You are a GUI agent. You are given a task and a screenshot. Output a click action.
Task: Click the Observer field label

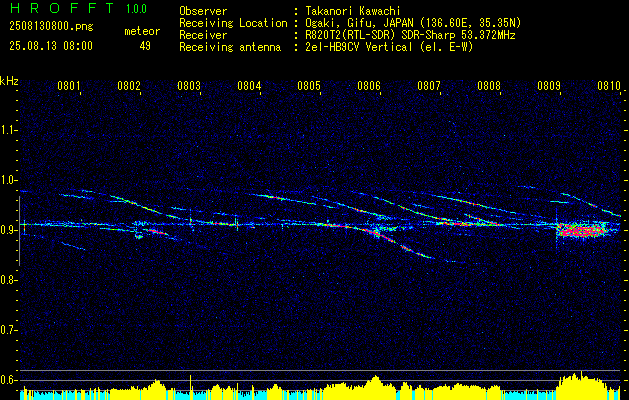point(203,11)
